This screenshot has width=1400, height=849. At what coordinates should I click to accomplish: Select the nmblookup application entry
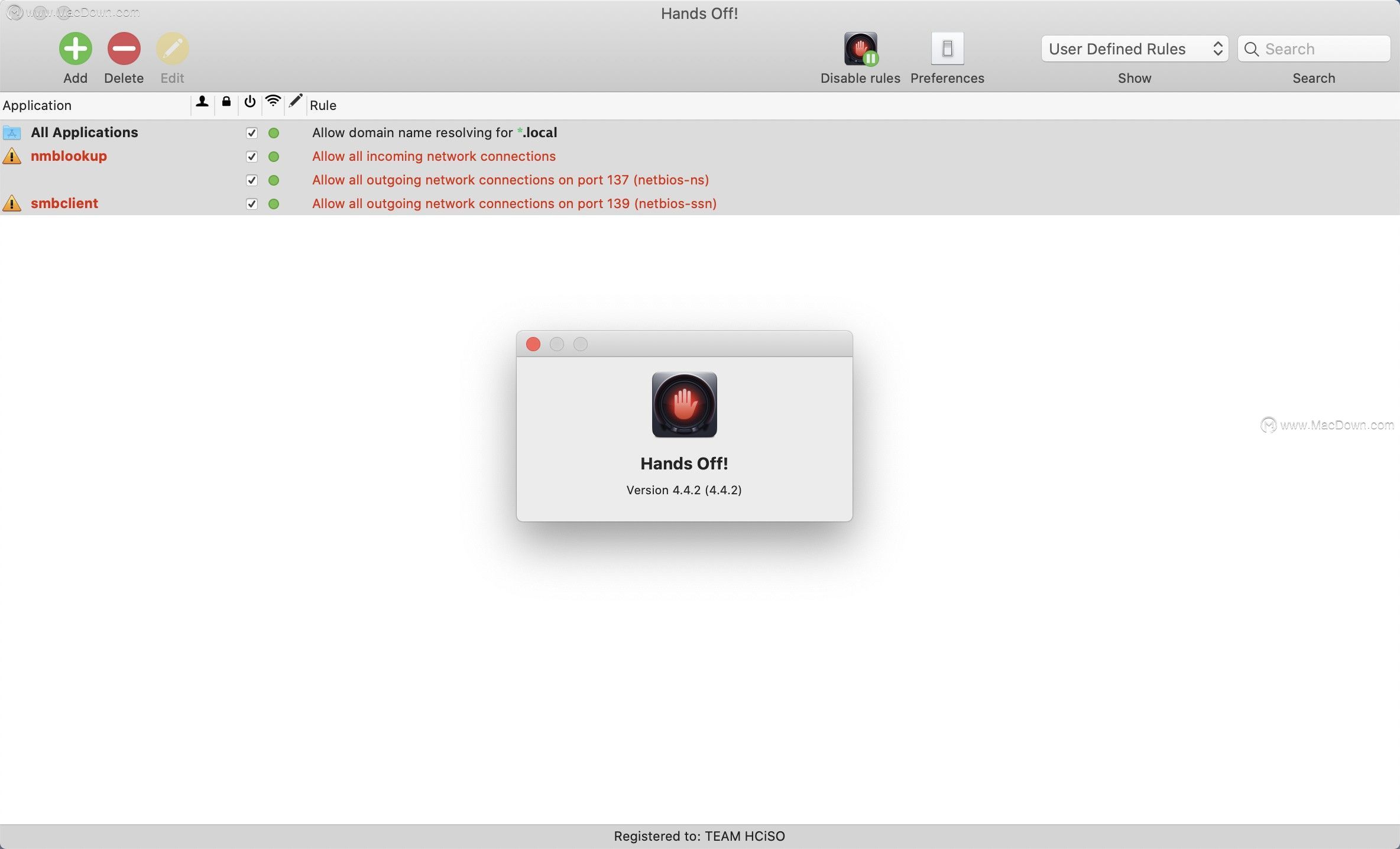tap(69, 156)
